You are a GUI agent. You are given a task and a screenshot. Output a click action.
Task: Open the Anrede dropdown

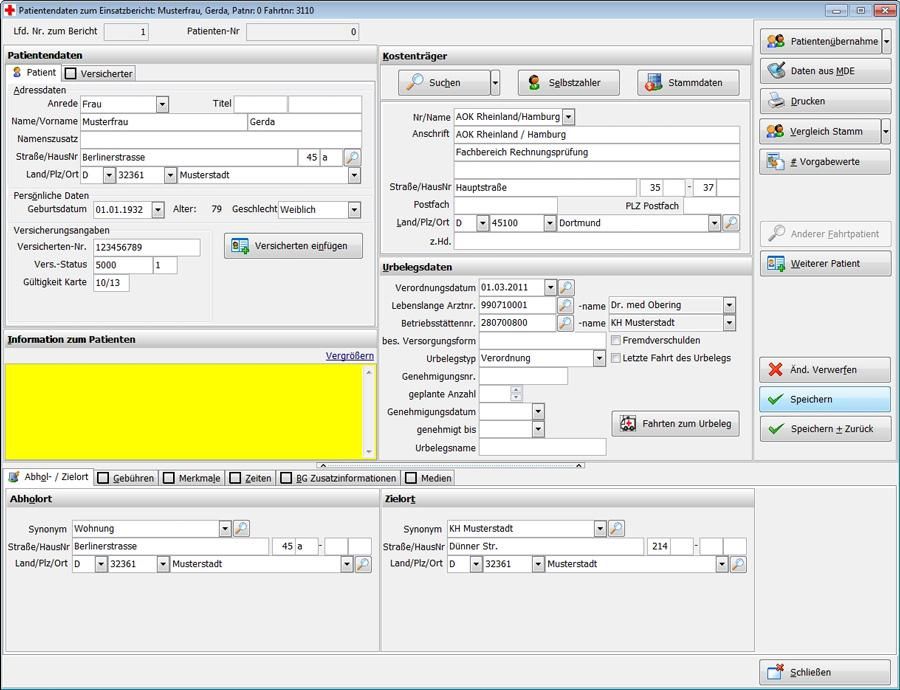point(162,104)
